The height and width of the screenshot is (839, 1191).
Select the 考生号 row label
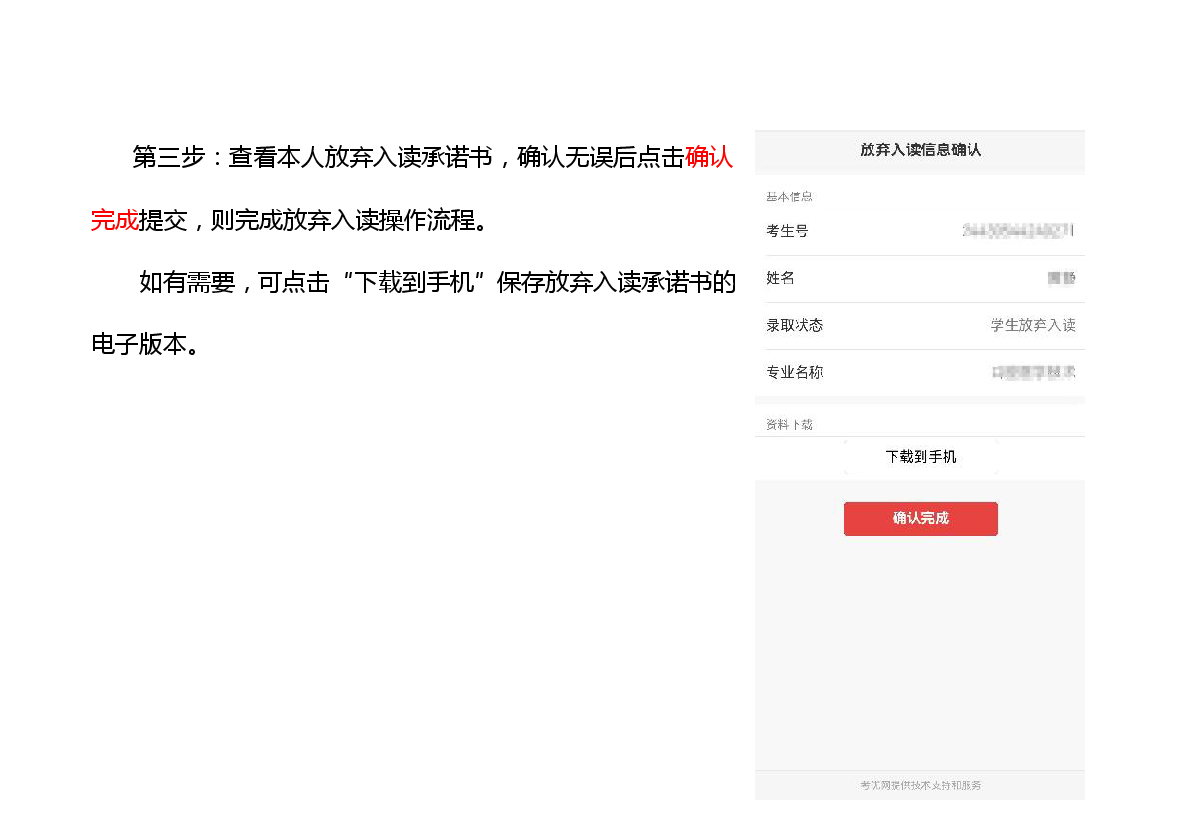click(x=787, y=231)
